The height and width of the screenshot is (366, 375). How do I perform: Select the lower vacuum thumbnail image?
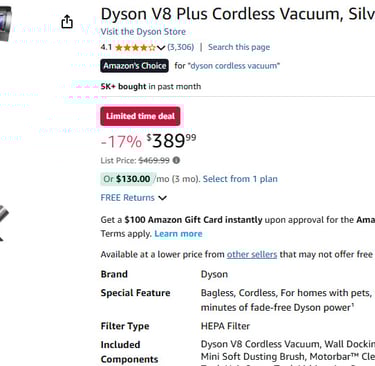[x=4, y=223]
